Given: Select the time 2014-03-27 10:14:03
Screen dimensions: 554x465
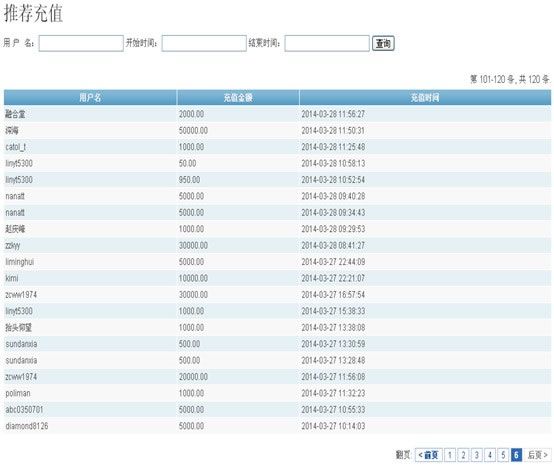Looking at the screenshot, I should point(333,426).
